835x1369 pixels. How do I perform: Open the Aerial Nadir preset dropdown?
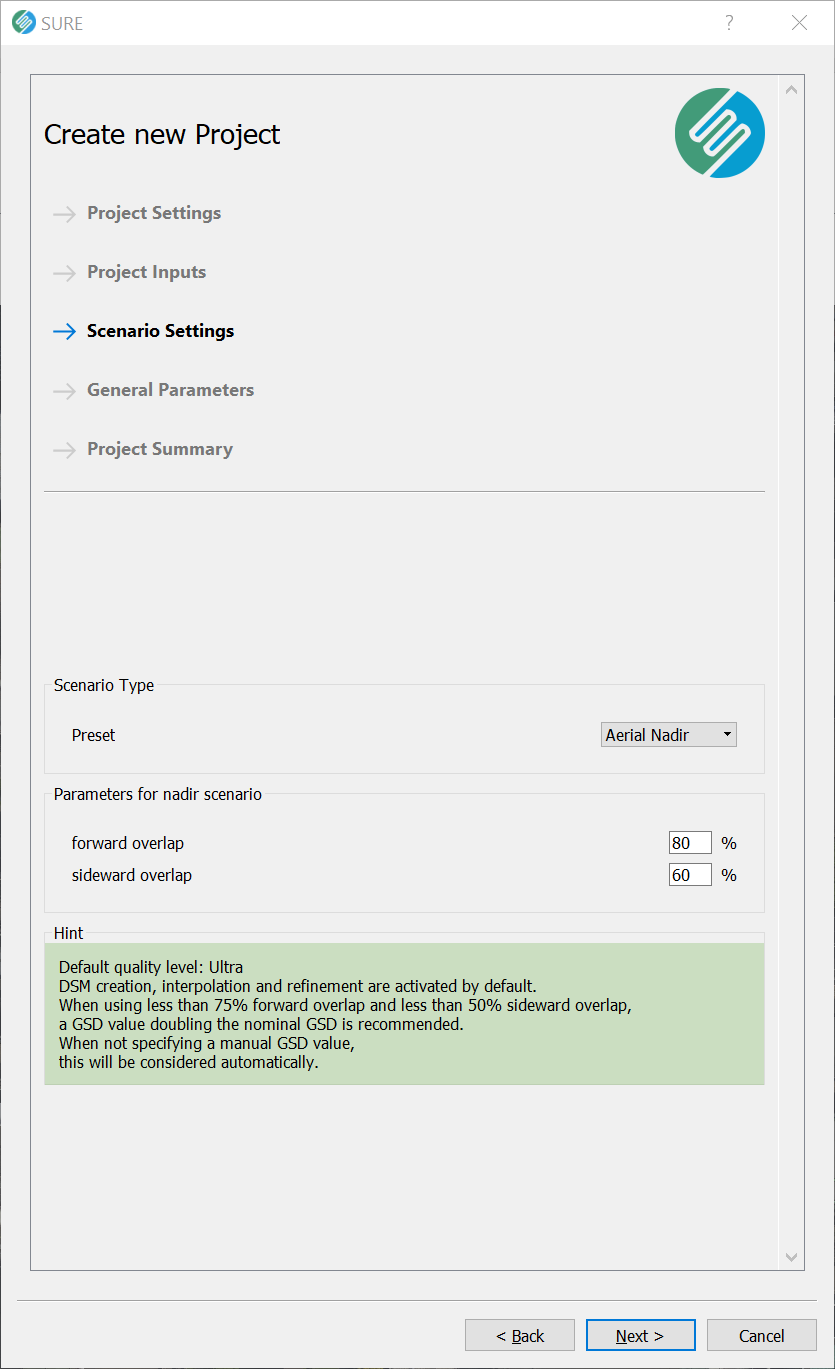tap(669, 735)
